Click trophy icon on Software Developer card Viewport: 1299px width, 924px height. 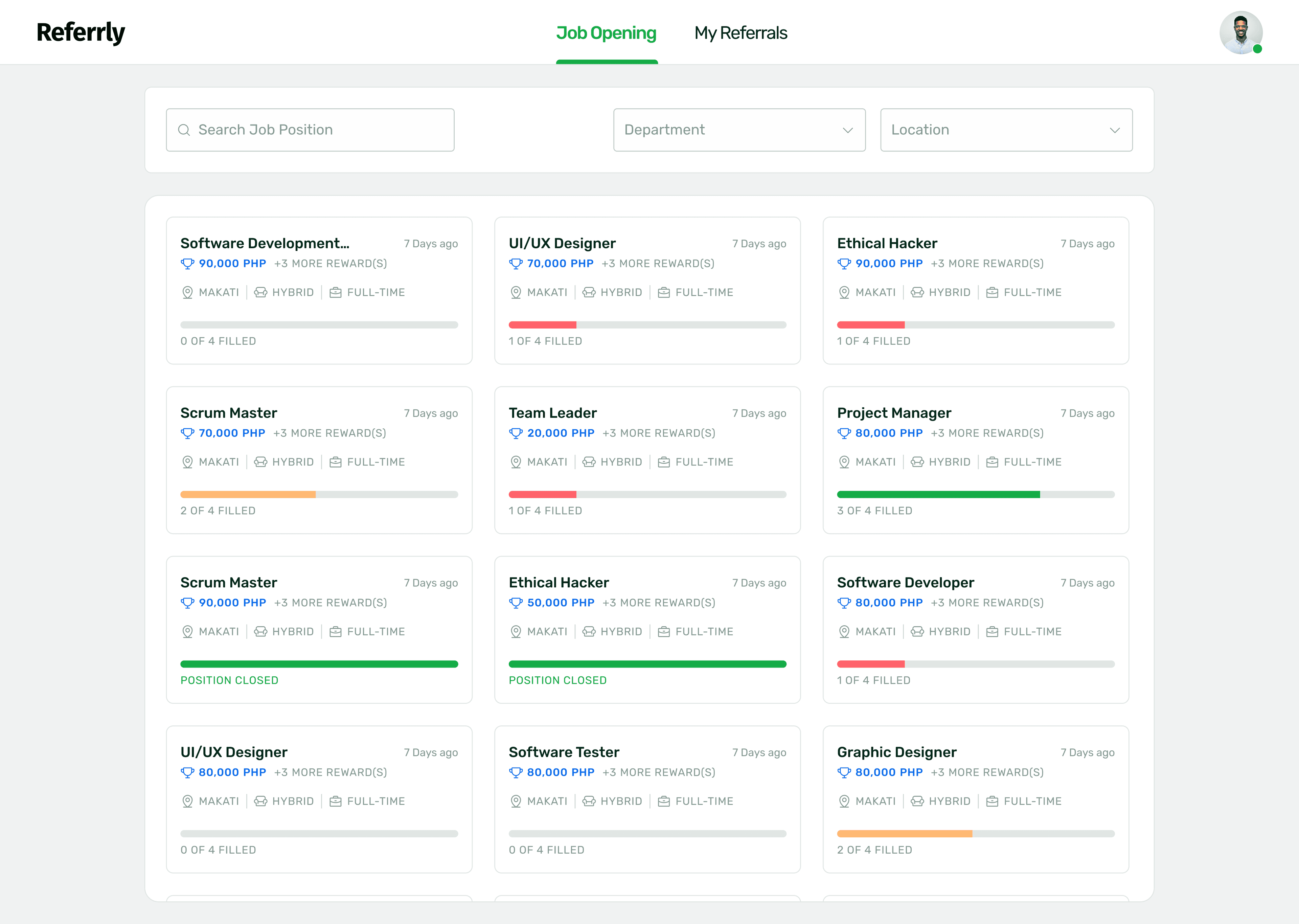click(x=844, y=603)
